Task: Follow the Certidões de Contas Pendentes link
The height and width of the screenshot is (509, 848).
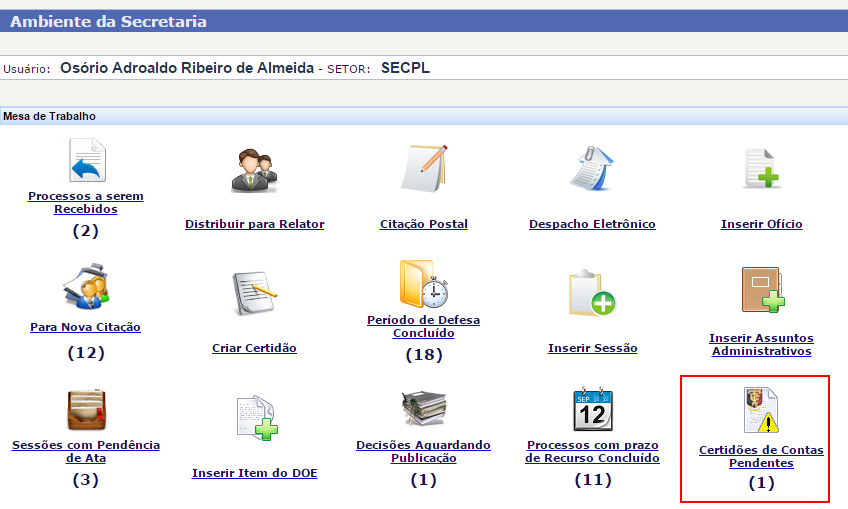Action: 761,457
